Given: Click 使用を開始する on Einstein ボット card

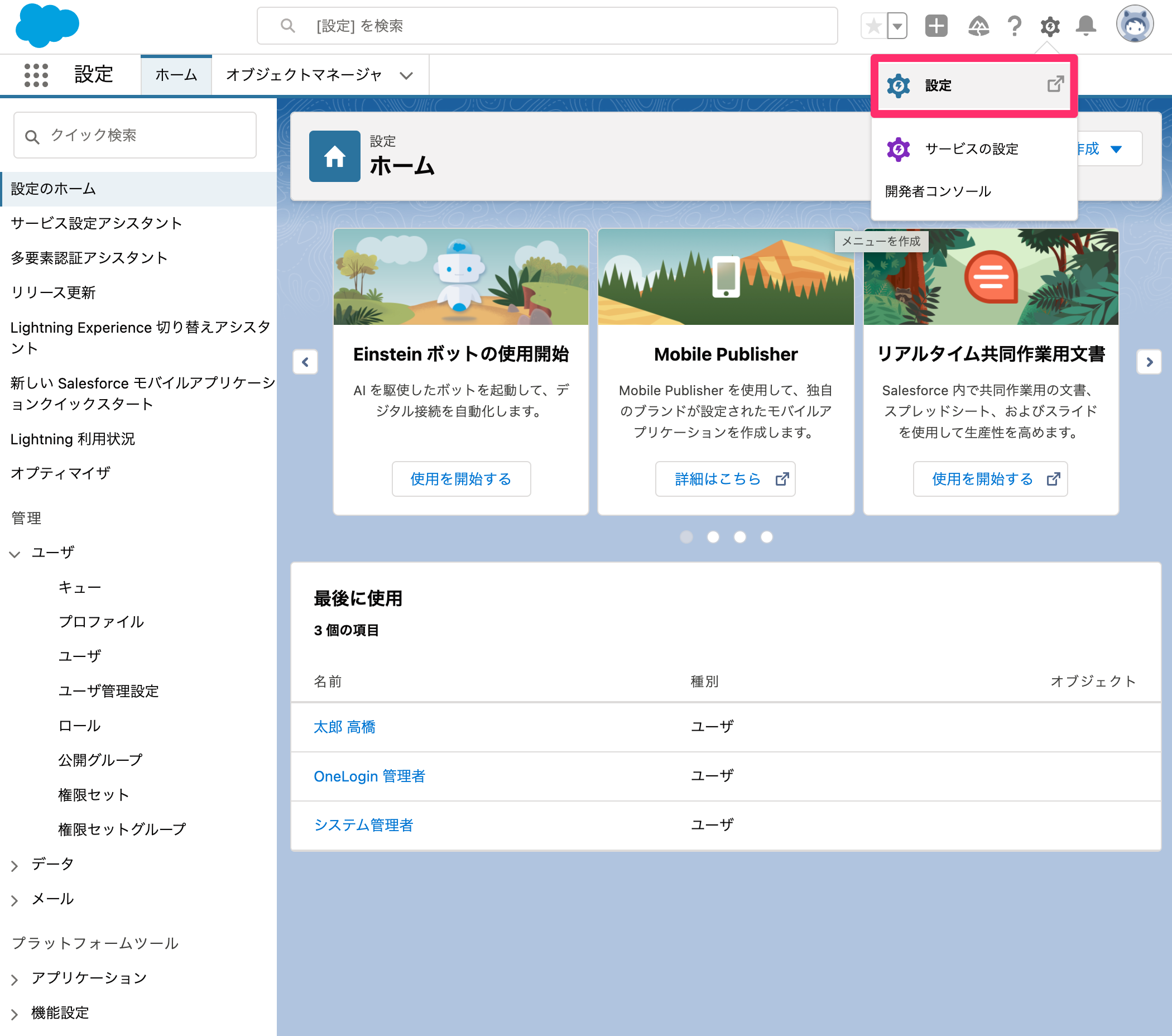Looking at the screenshot, I should (x=461, y=479).
